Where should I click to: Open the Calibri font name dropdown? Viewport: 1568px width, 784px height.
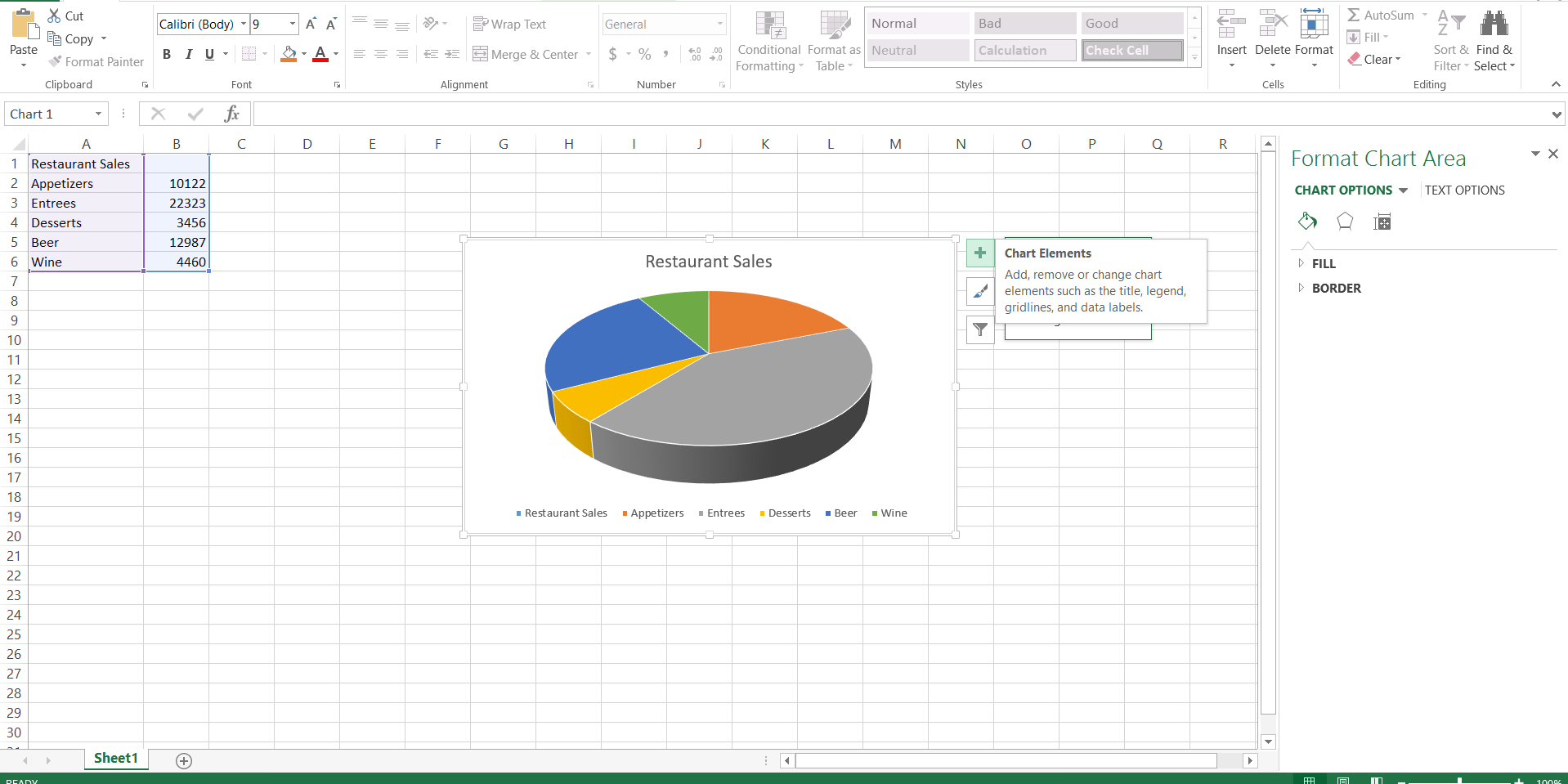pos(244,24)
